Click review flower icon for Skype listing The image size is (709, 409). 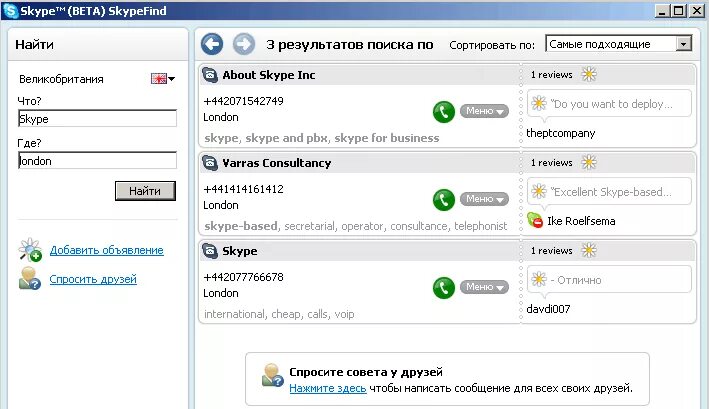tap(589, 250)
